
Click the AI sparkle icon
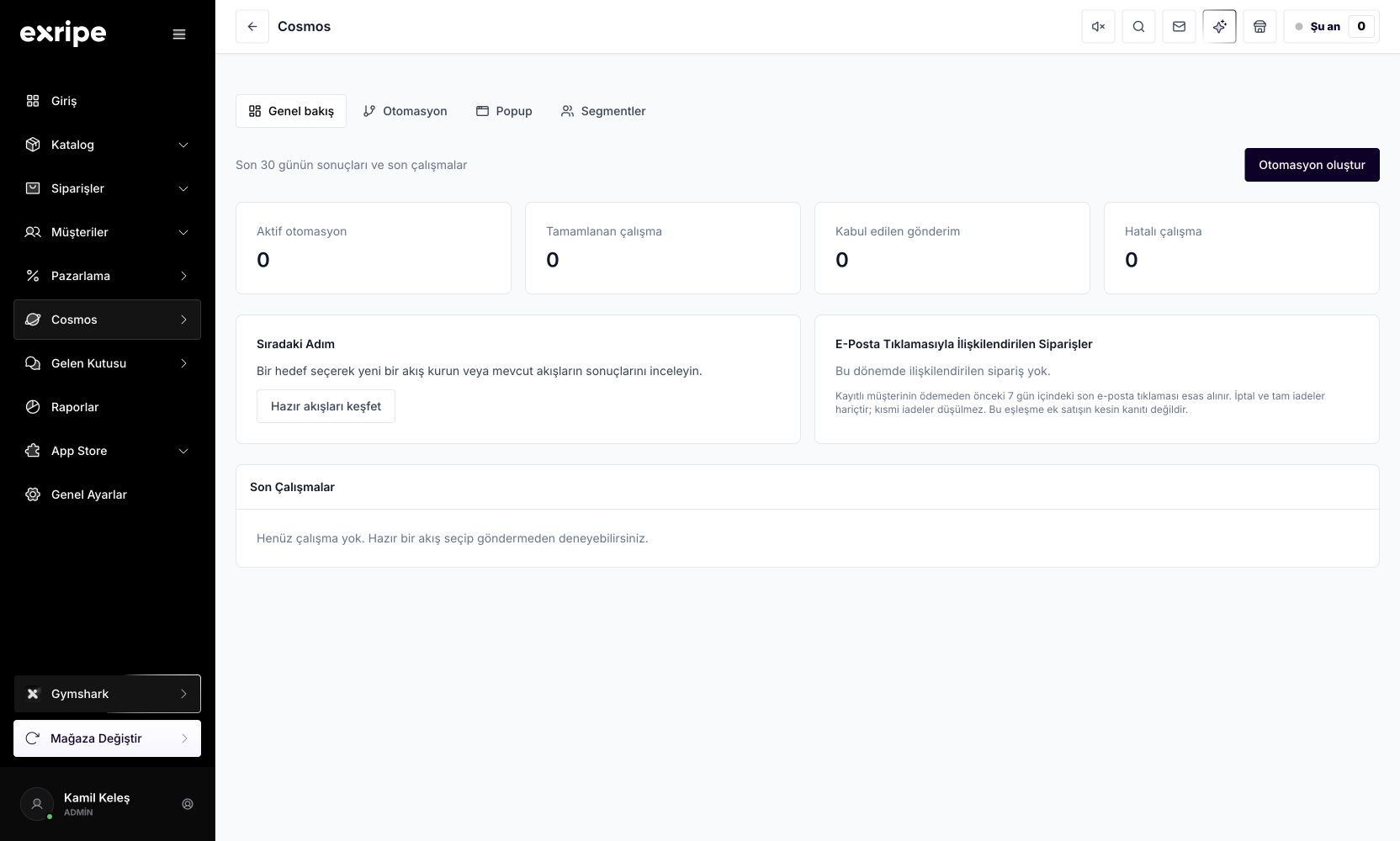pyautogui.click(x=1219, y=27)
